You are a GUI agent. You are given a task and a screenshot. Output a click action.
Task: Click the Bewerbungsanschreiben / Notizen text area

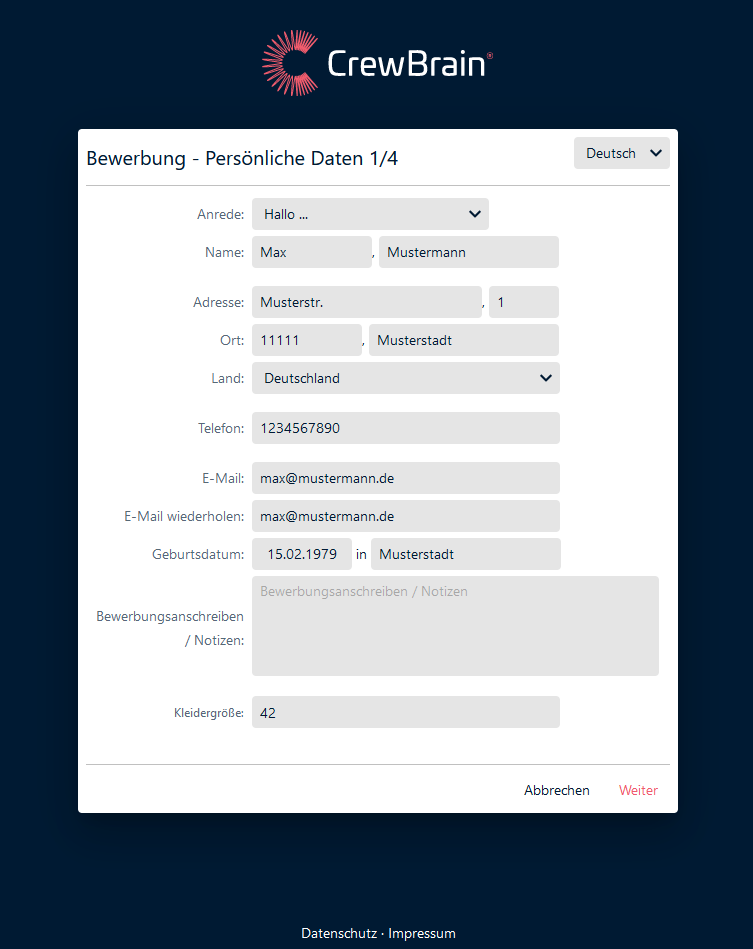[455, 626]
